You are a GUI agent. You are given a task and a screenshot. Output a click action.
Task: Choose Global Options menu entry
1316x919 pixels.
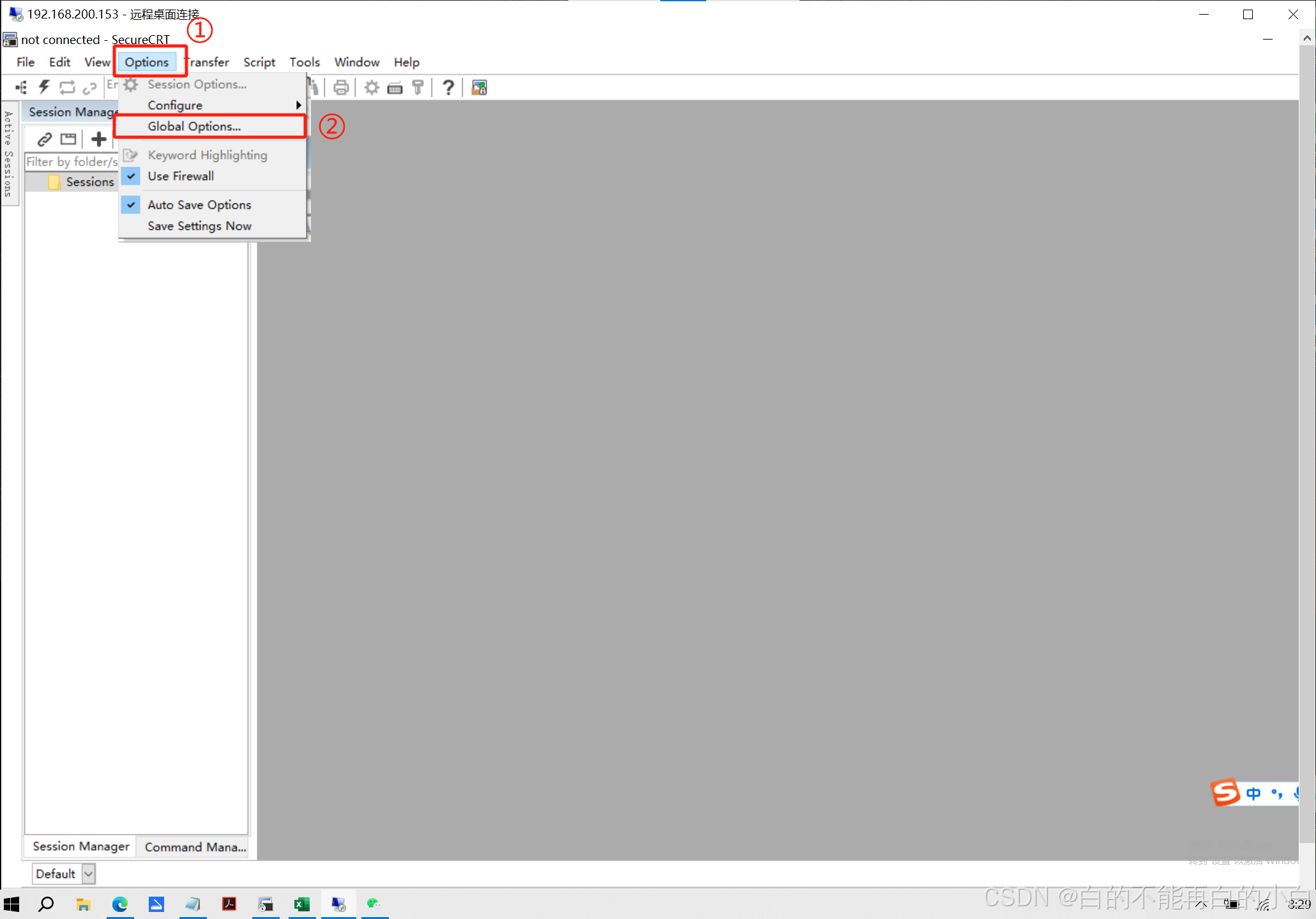[194, 126]
